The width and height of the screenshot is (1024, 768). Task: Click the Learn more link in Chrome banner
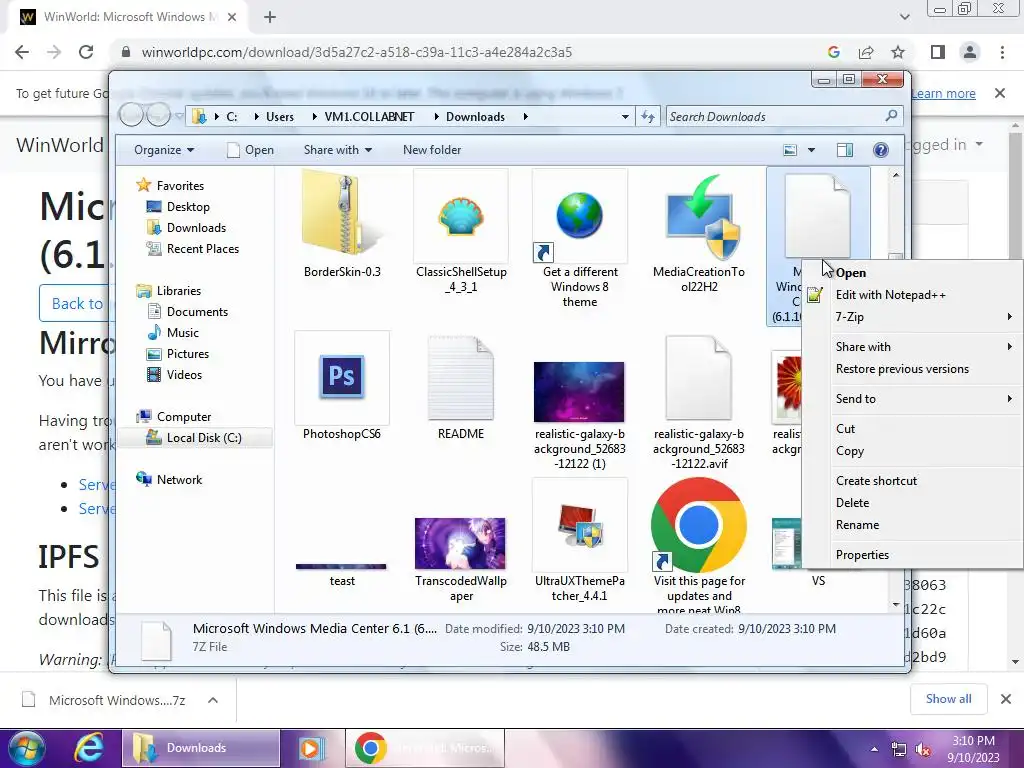(x=943, y=93)
